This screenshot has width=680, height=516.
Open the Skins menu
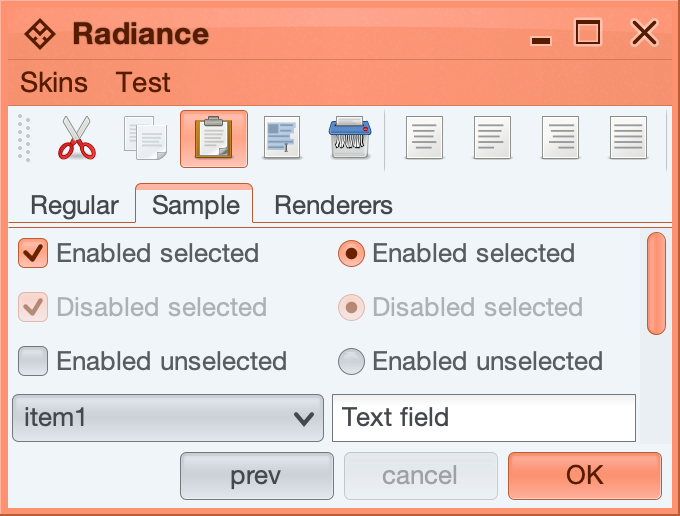click(54, 83)
